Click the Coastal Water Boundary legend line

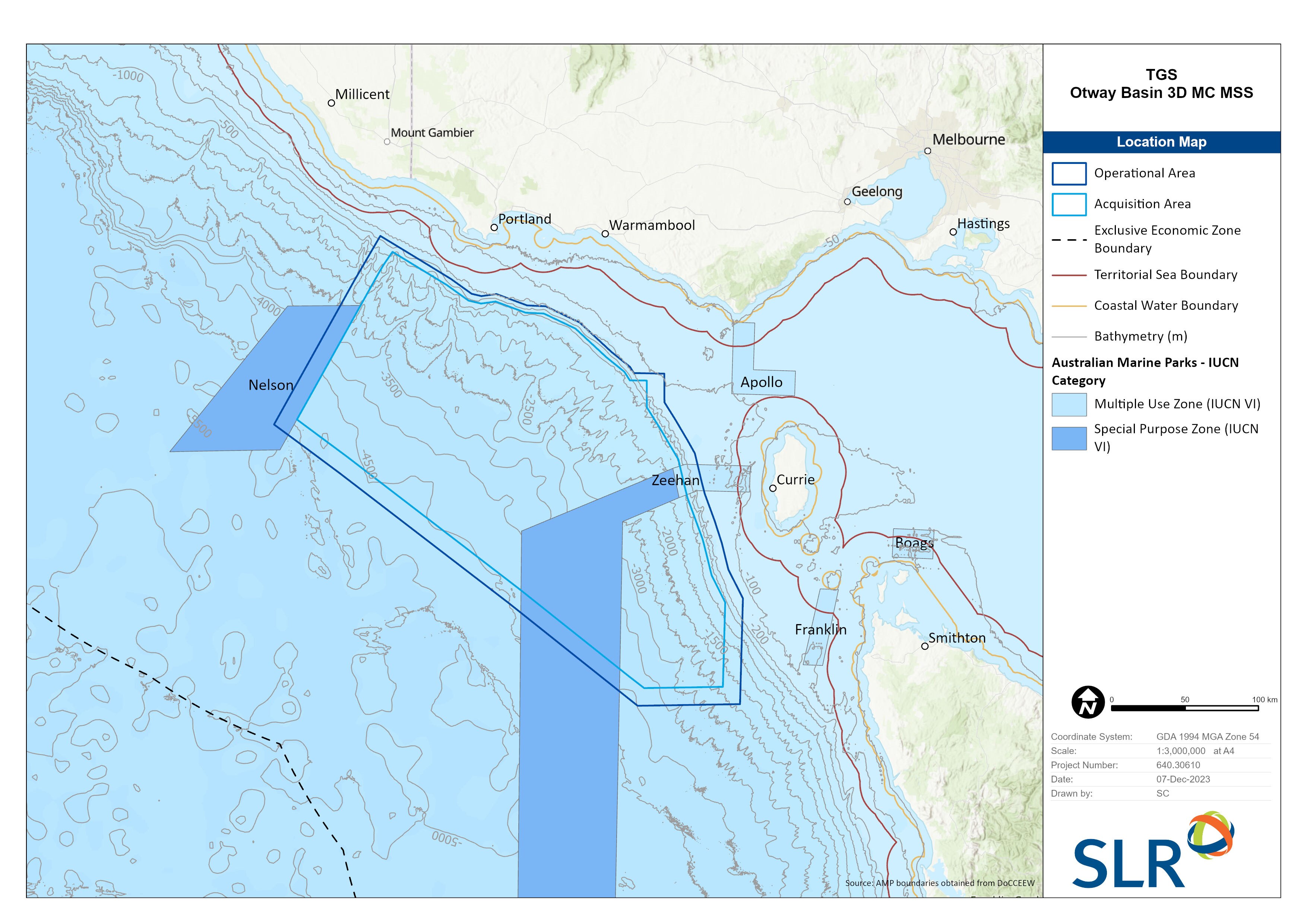[1070, 306]
